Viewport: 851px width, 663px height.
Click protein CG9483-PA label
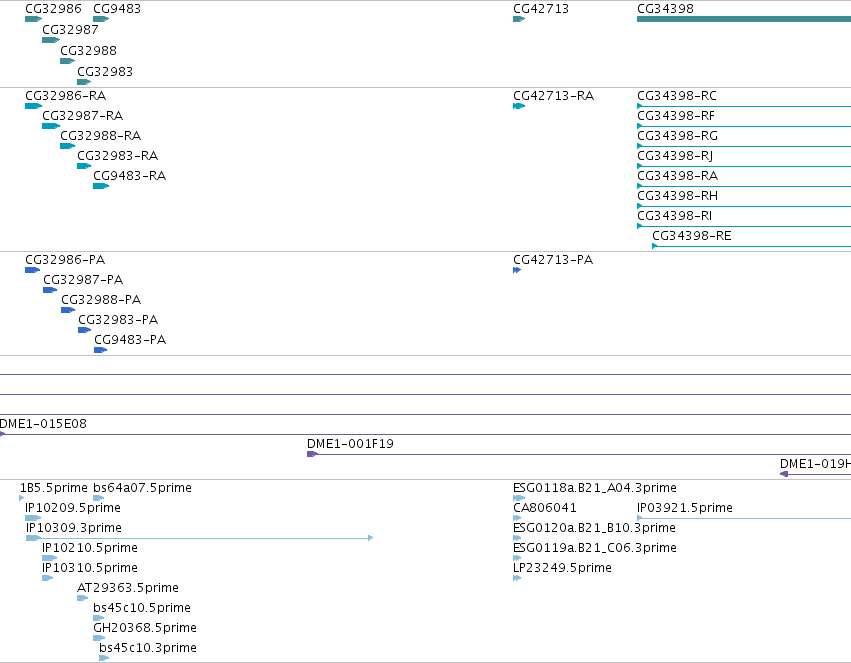coord(130,341)
